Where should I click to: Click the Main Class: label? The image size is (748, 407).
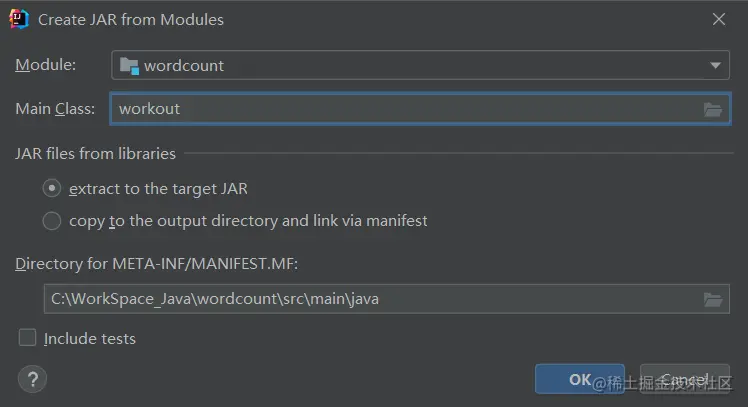[55, 109]
